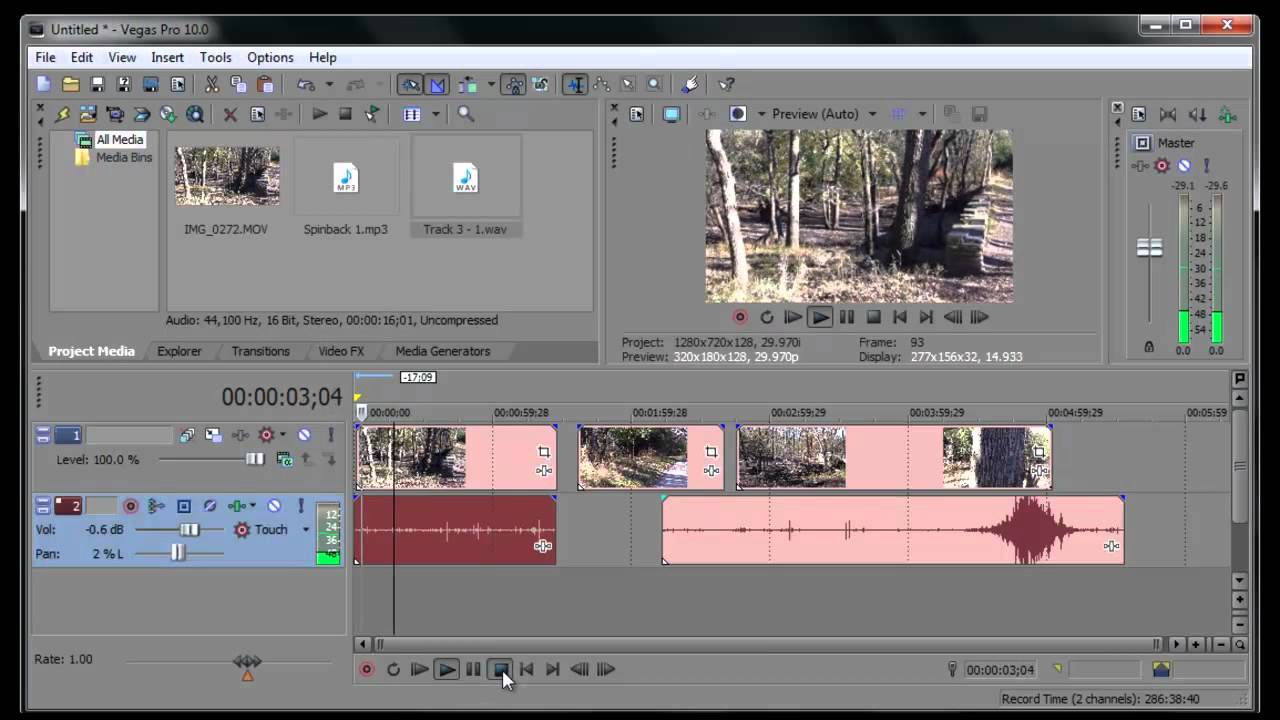1280x720 pixels.
Task: Open track motion on video track 1
Action: tap(213, 435)
